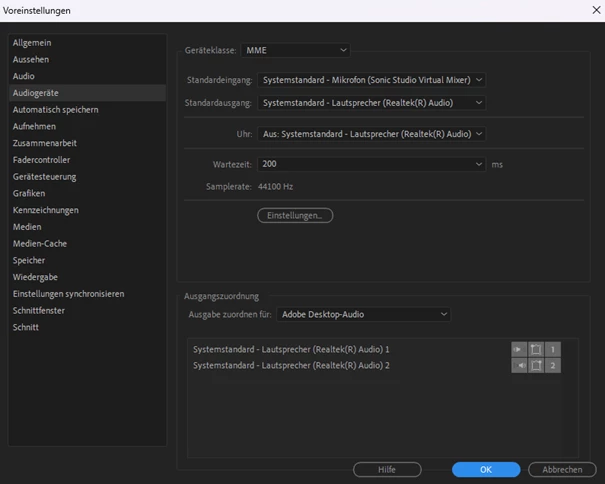This screenshot has width=605, height=484.
Task: Open the Medien category
Action: pos(88,227)
